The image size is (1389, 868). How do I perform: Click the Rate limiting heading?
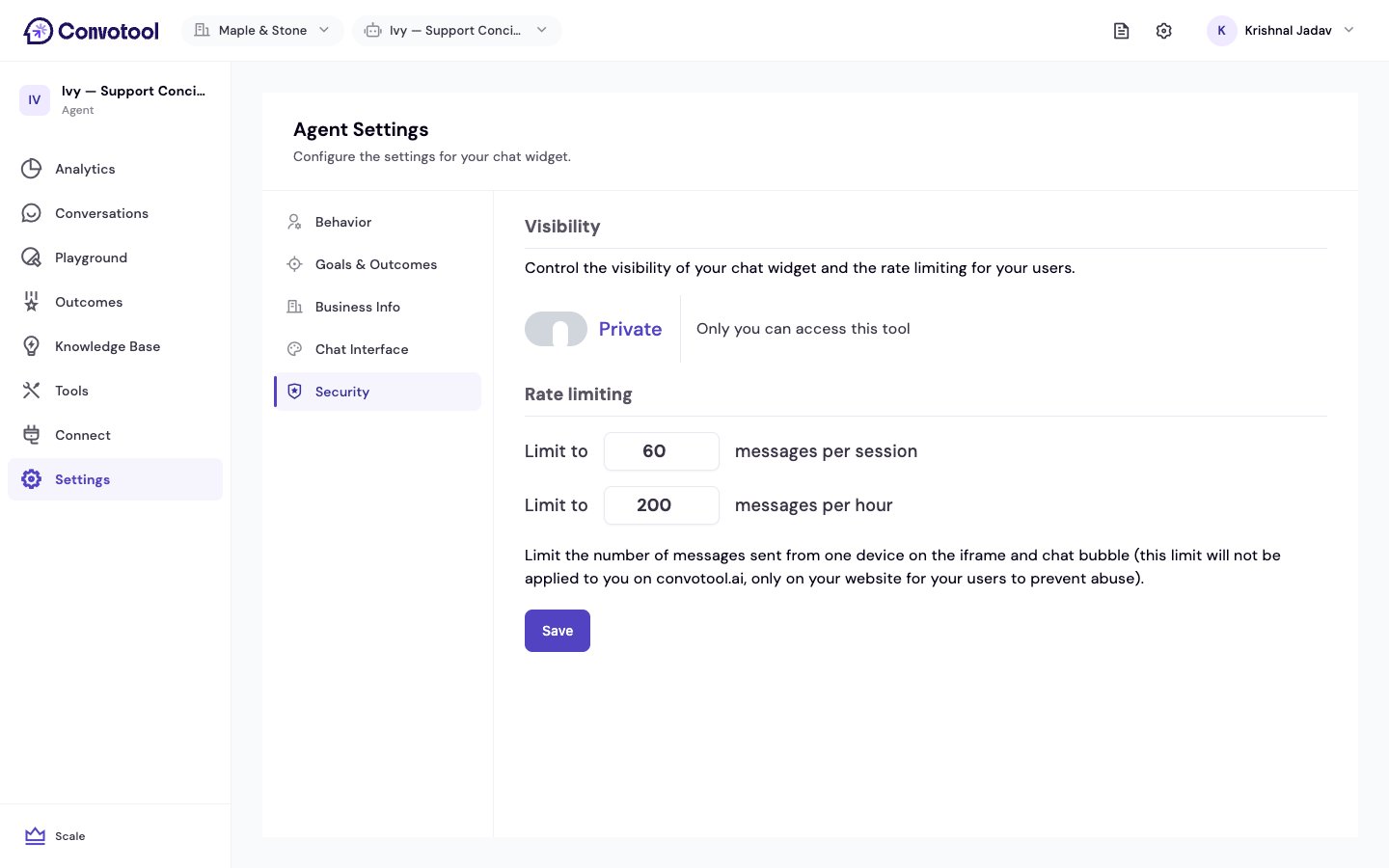[579, 394]
